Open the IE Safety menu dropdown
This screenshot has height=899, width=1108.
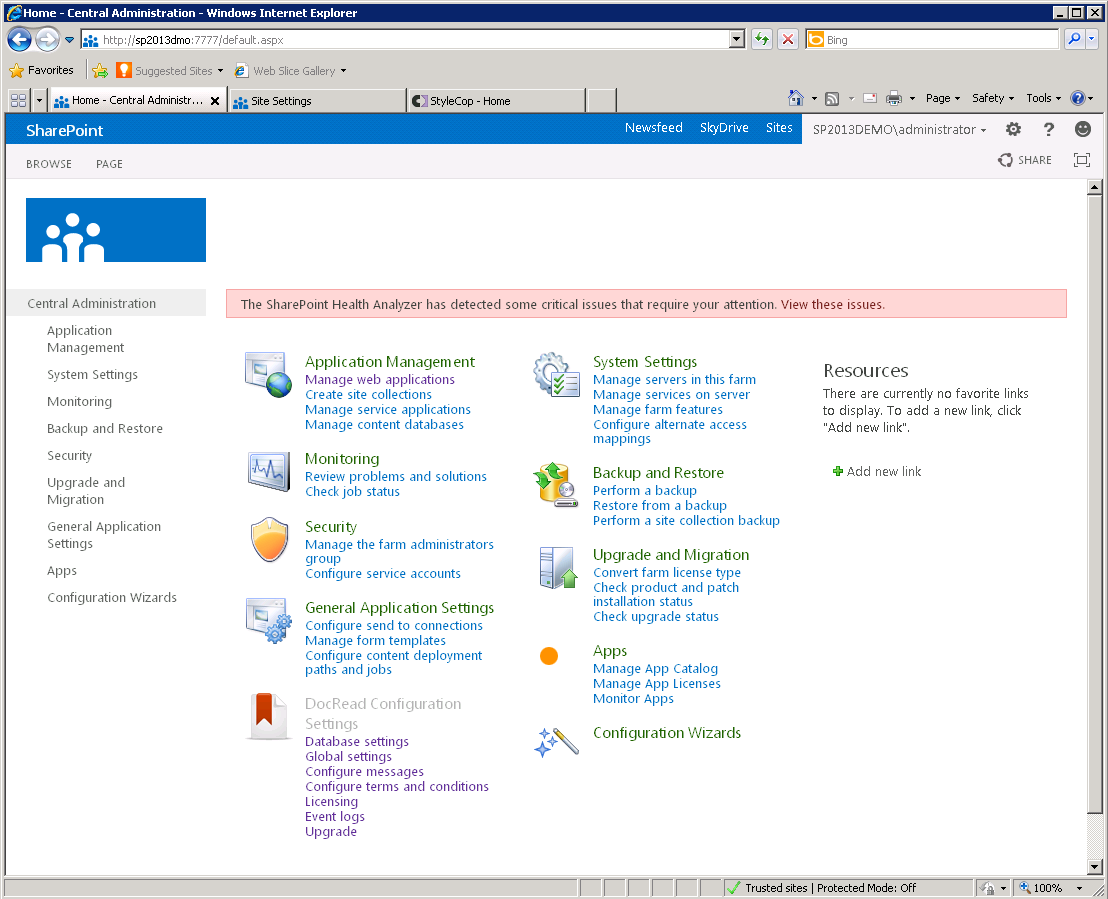(x=993, y=98)
